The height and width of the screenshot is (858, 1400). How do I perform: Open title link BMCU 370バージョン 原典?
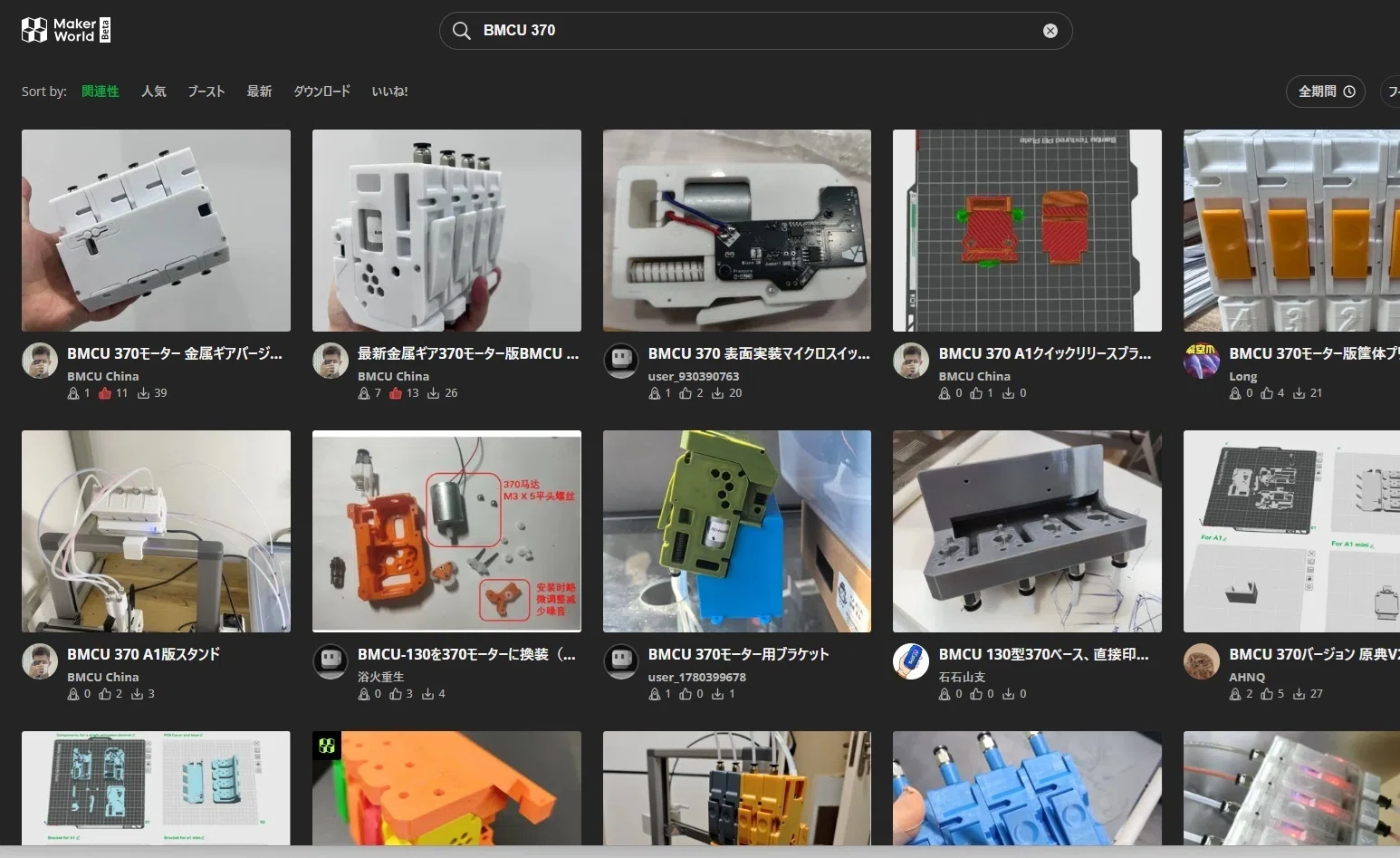(1314, 655)
